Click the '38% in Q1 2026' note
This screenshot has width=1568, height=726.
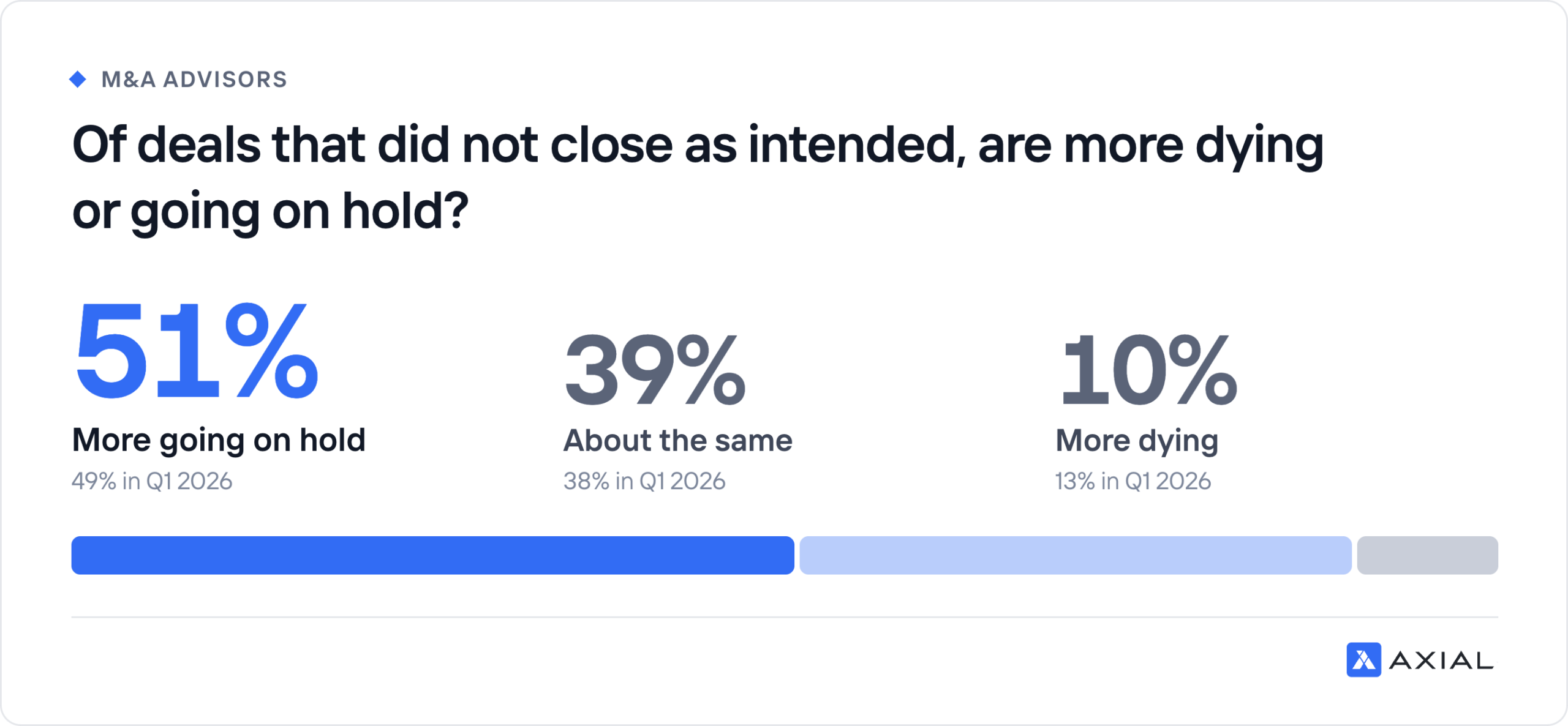click(x=644, y=481)
